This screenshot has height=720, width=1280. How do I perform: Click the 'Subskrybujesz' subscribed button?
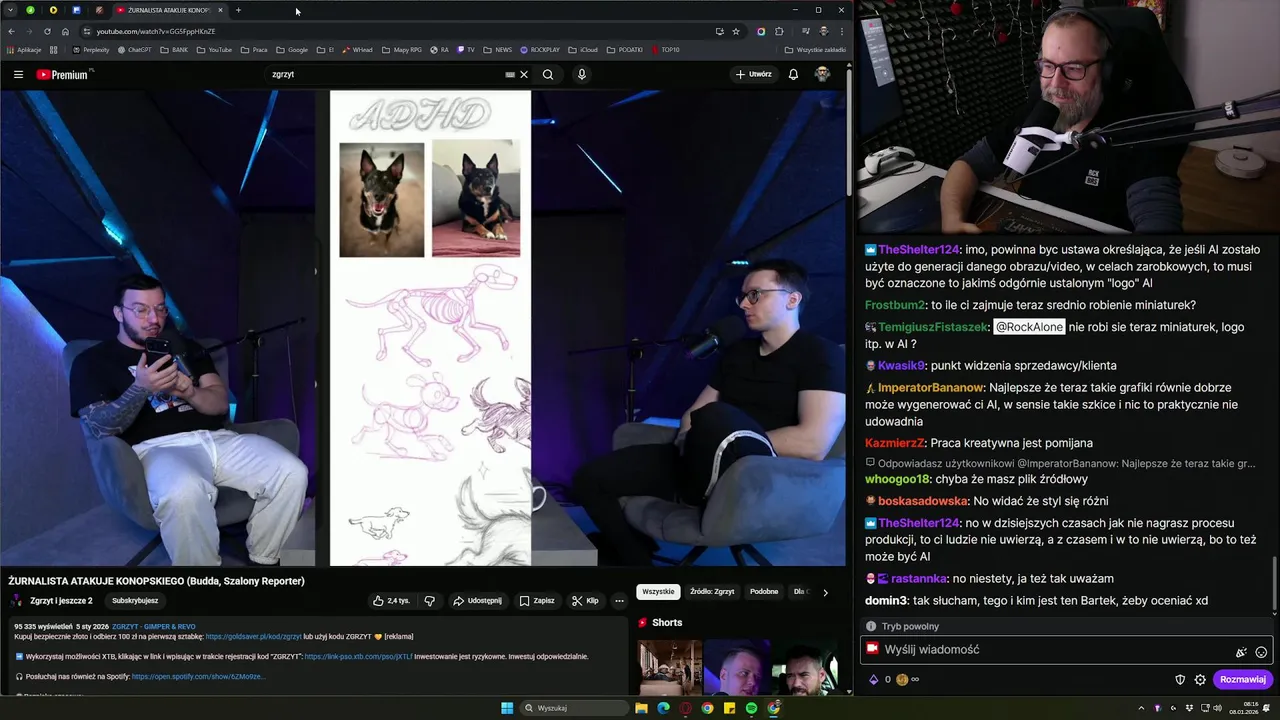coord(135,601)
